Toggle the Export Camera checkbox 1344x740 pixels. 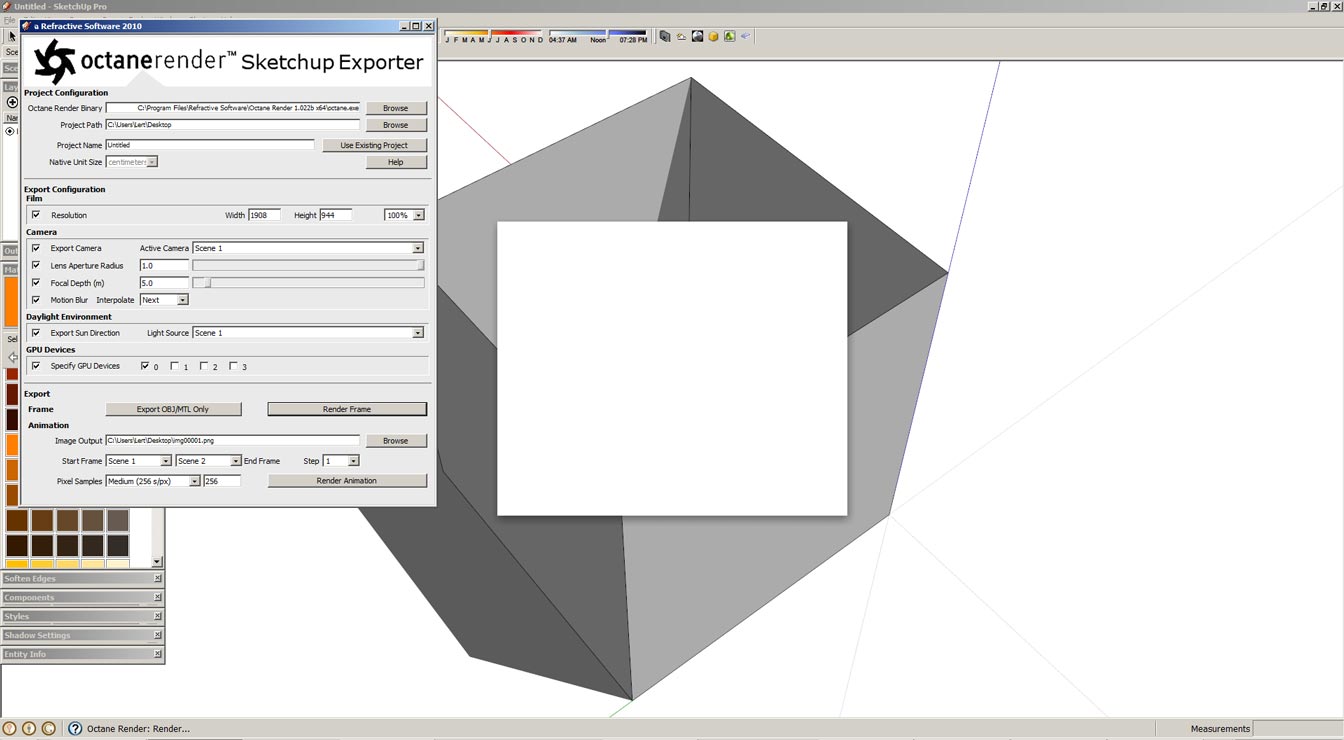[x=36, y=248]
